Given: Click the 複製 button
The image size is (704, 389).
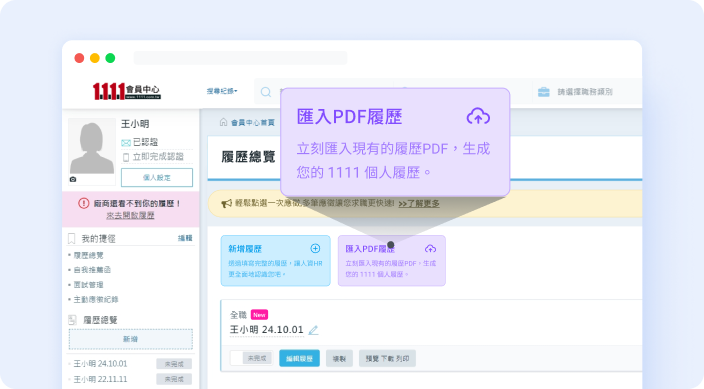Looking at the screenshot, I should point(339,358).
